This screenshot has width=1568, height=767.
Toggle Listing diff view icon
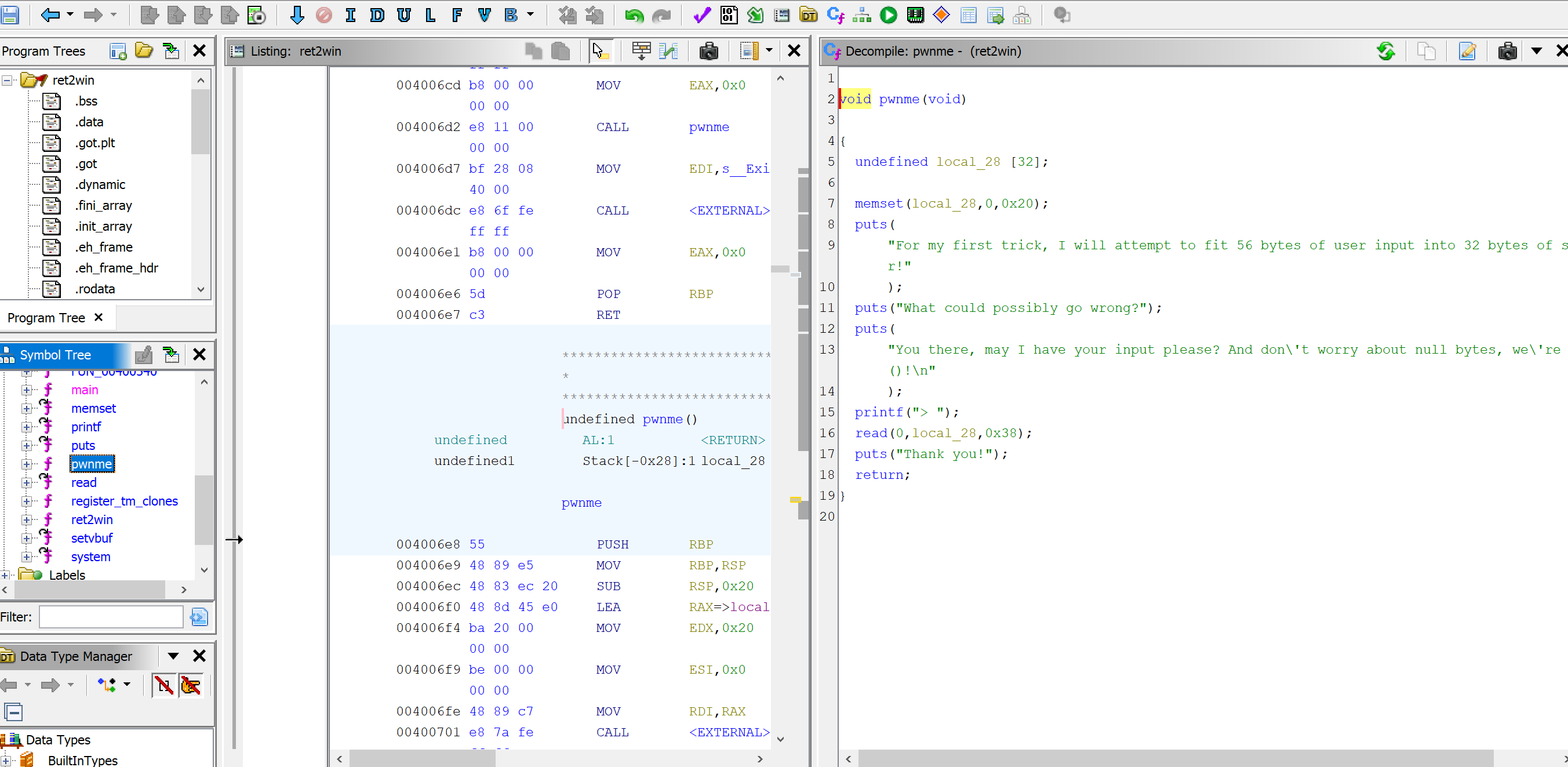(668, 51)
